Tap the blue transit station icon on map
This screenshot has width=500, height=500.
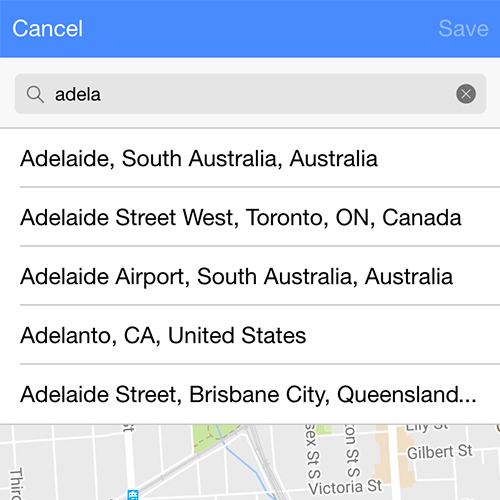click(133, 495)
